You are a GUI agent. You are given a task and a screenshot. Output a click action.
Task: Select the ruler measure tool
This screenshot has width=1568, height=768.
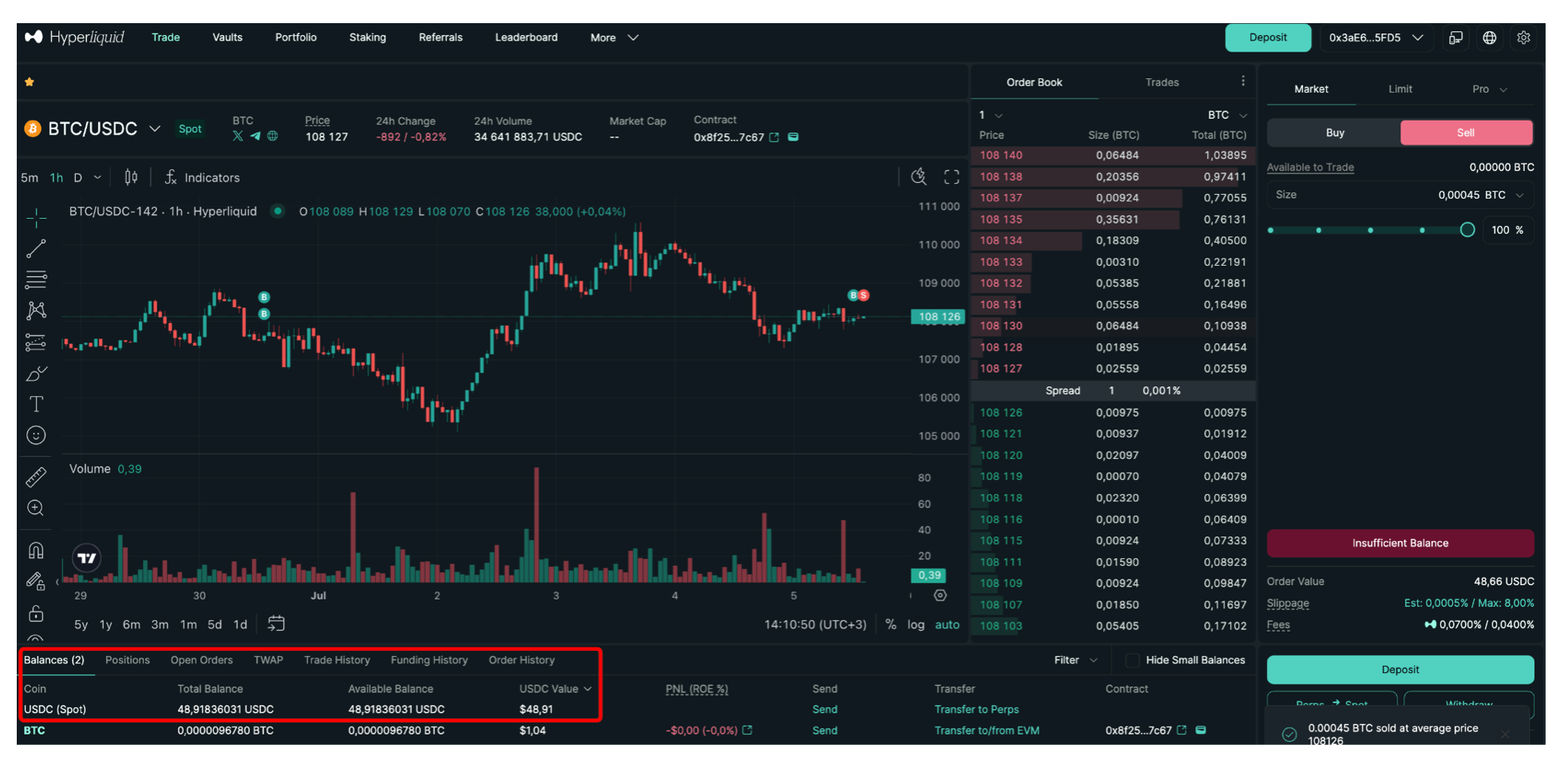click(x=36, y=477)
